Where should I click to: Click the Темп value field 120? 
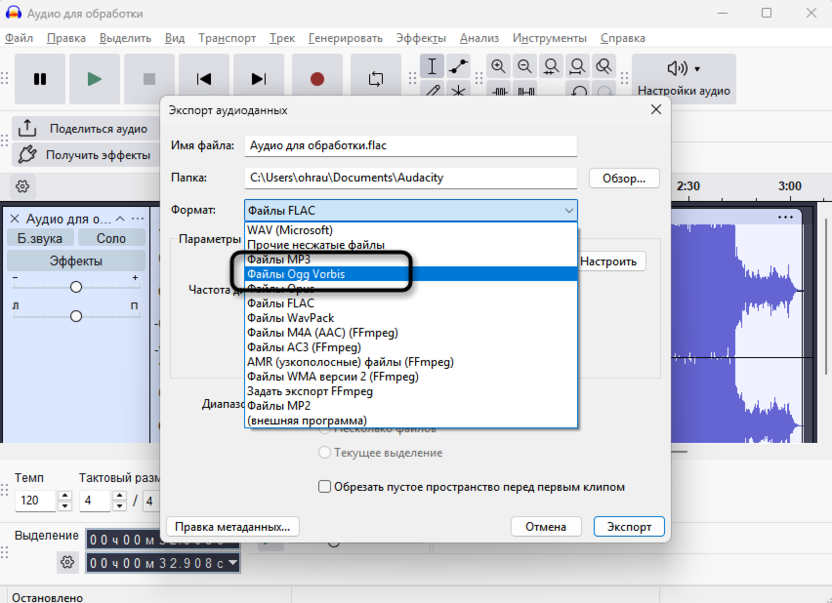point(35,500)
